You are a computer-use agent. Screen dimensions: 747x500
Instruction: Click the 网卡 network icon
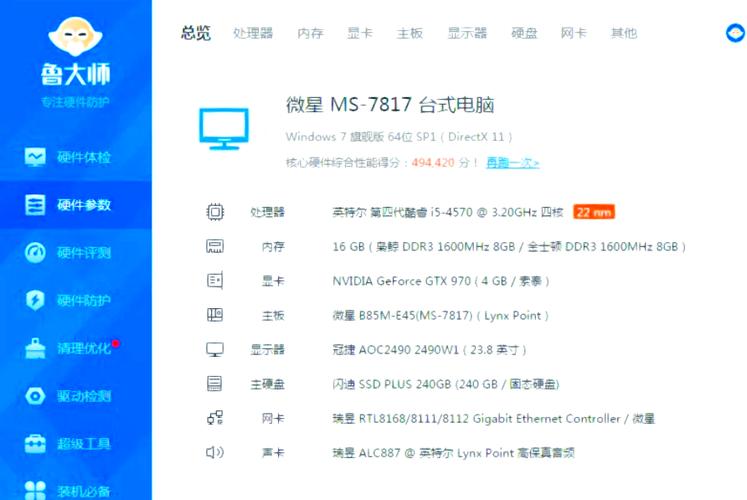pos(215,418)
